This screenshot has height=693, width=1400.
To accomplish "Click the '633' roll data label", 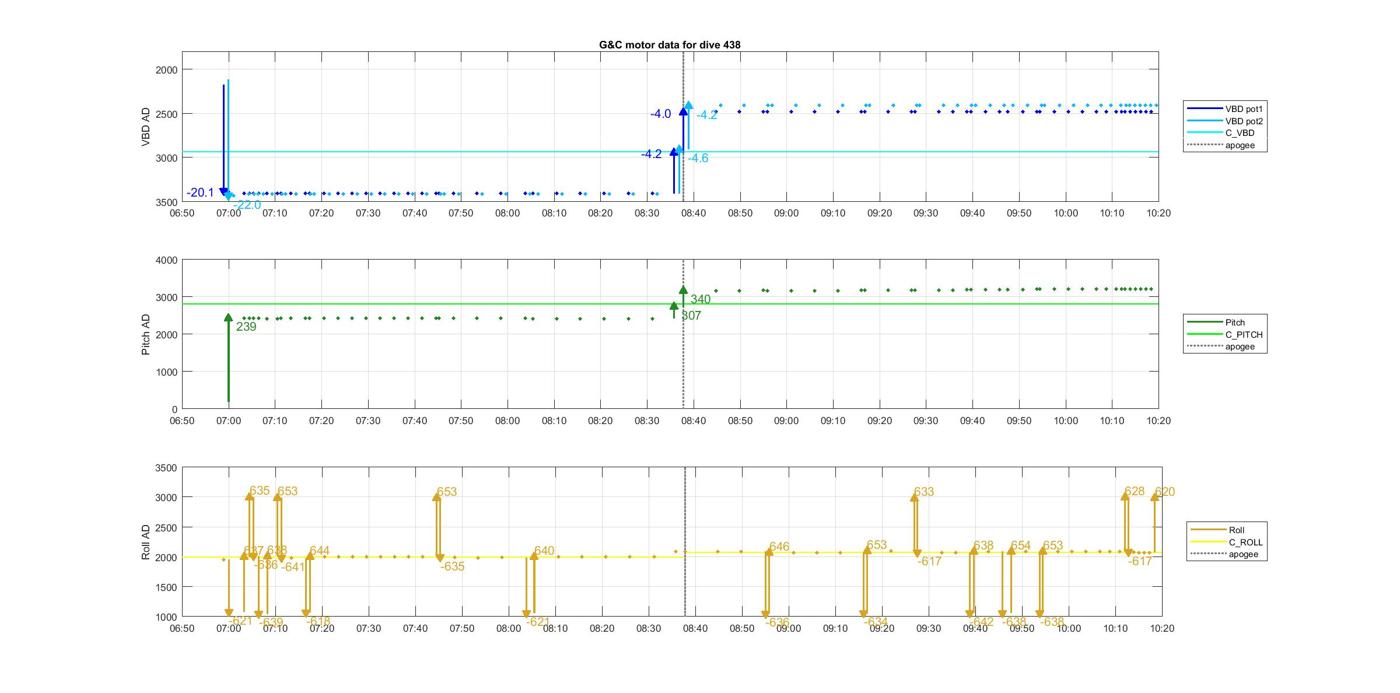I will (x=924, y=492).
